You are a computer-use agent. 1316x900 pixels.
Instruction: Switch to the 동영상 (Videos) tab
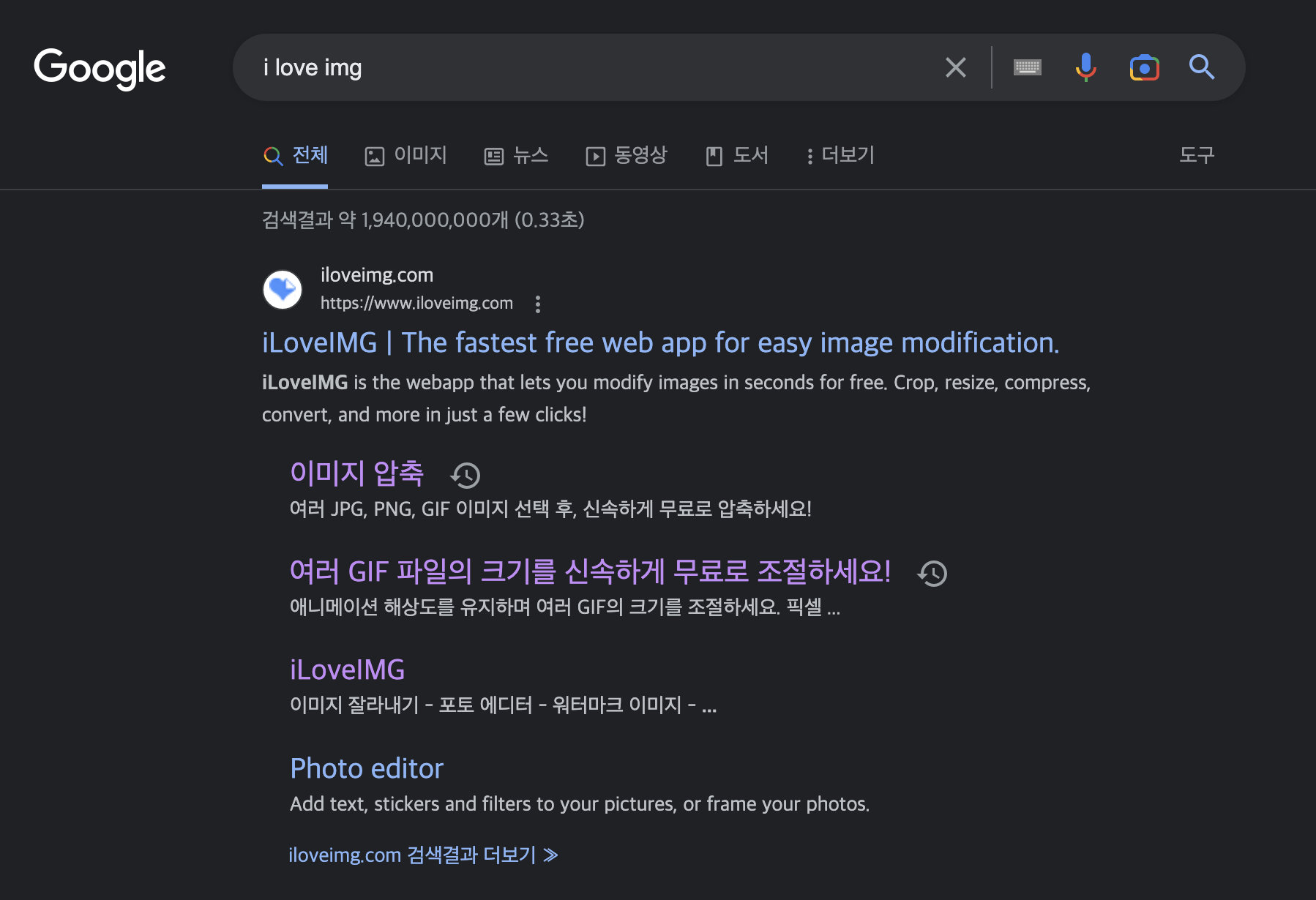627,155
